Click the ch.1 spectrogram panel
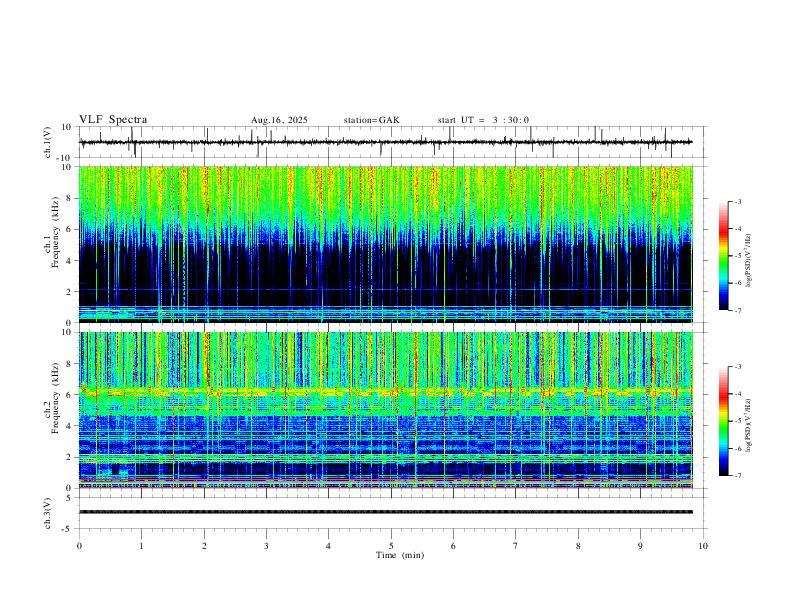 pos(386,244)
